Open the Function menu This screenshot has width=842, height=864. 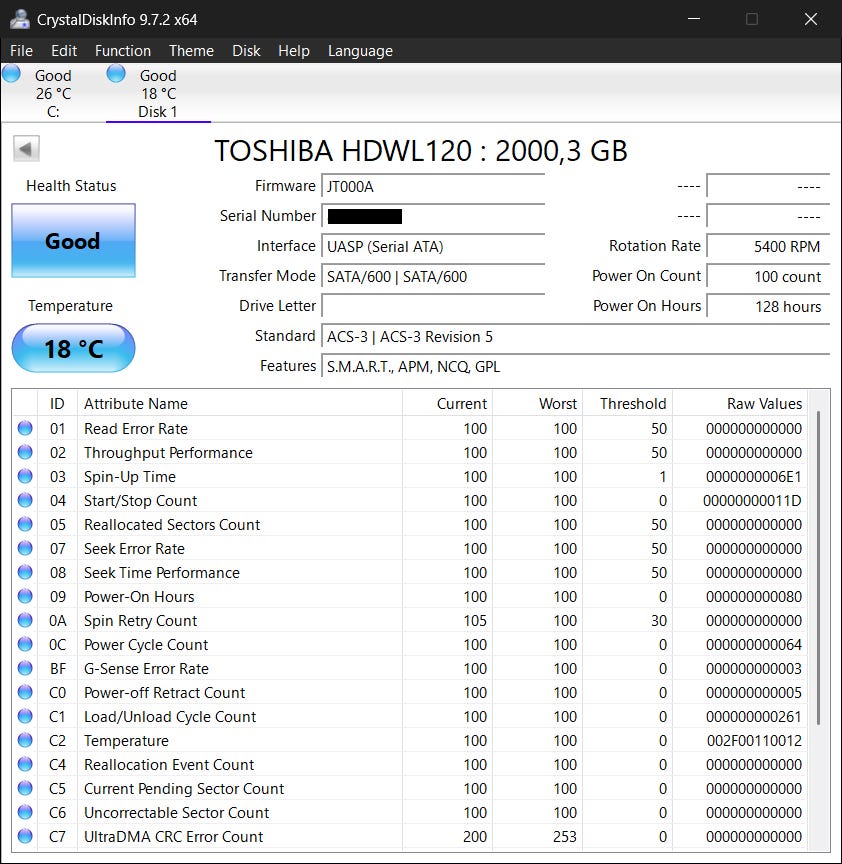click(x=123, y=51)
